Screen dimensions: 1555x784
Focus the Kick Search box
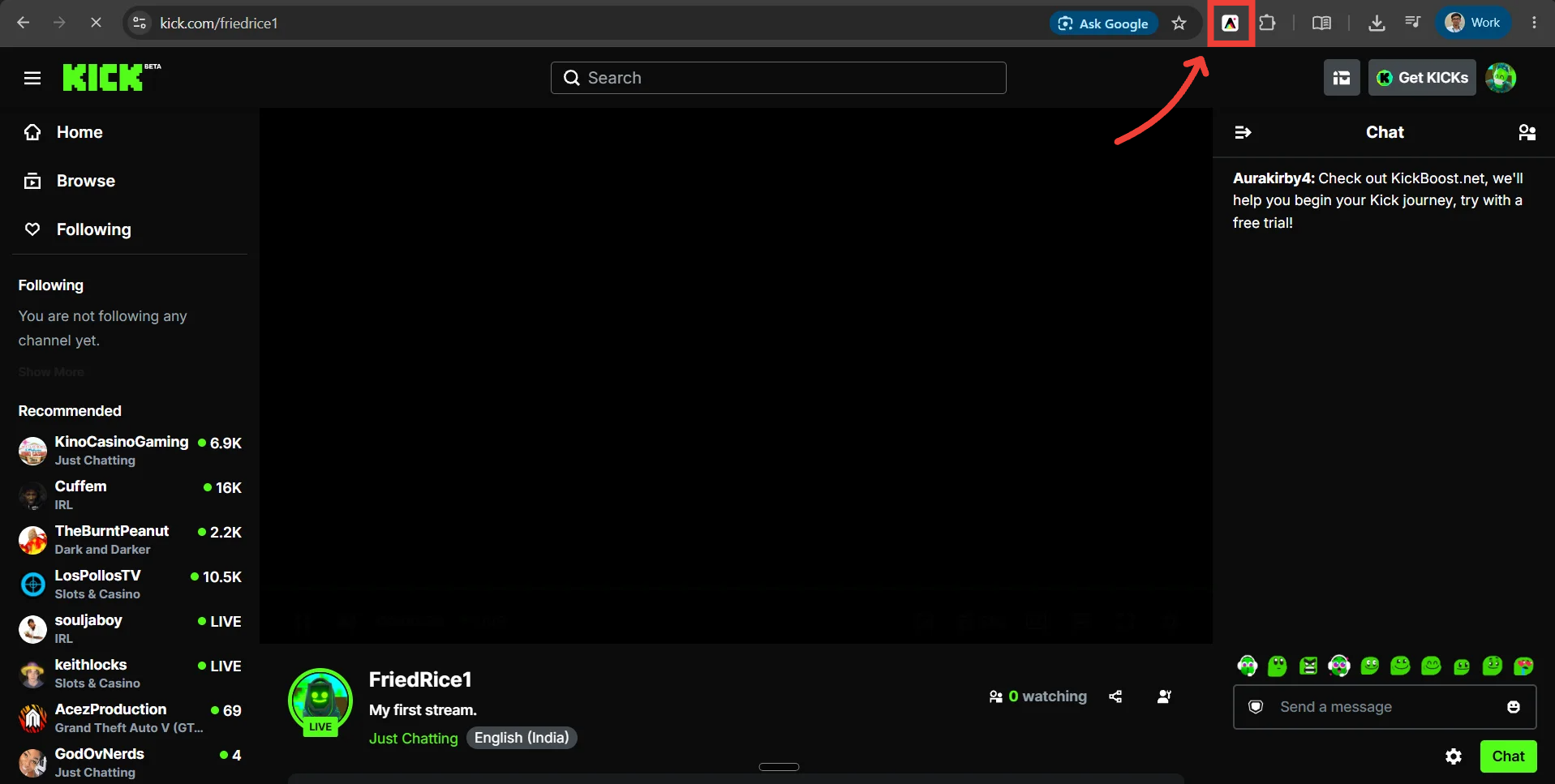(x=779, y=78)
